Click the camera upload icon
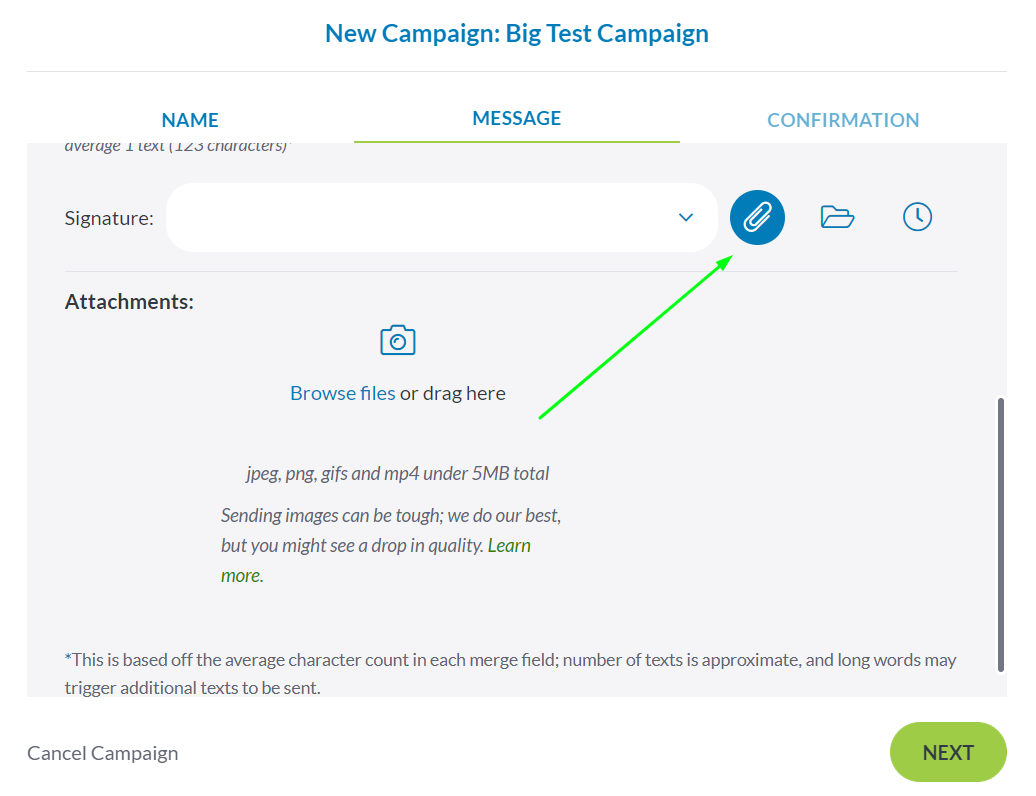 398,341
